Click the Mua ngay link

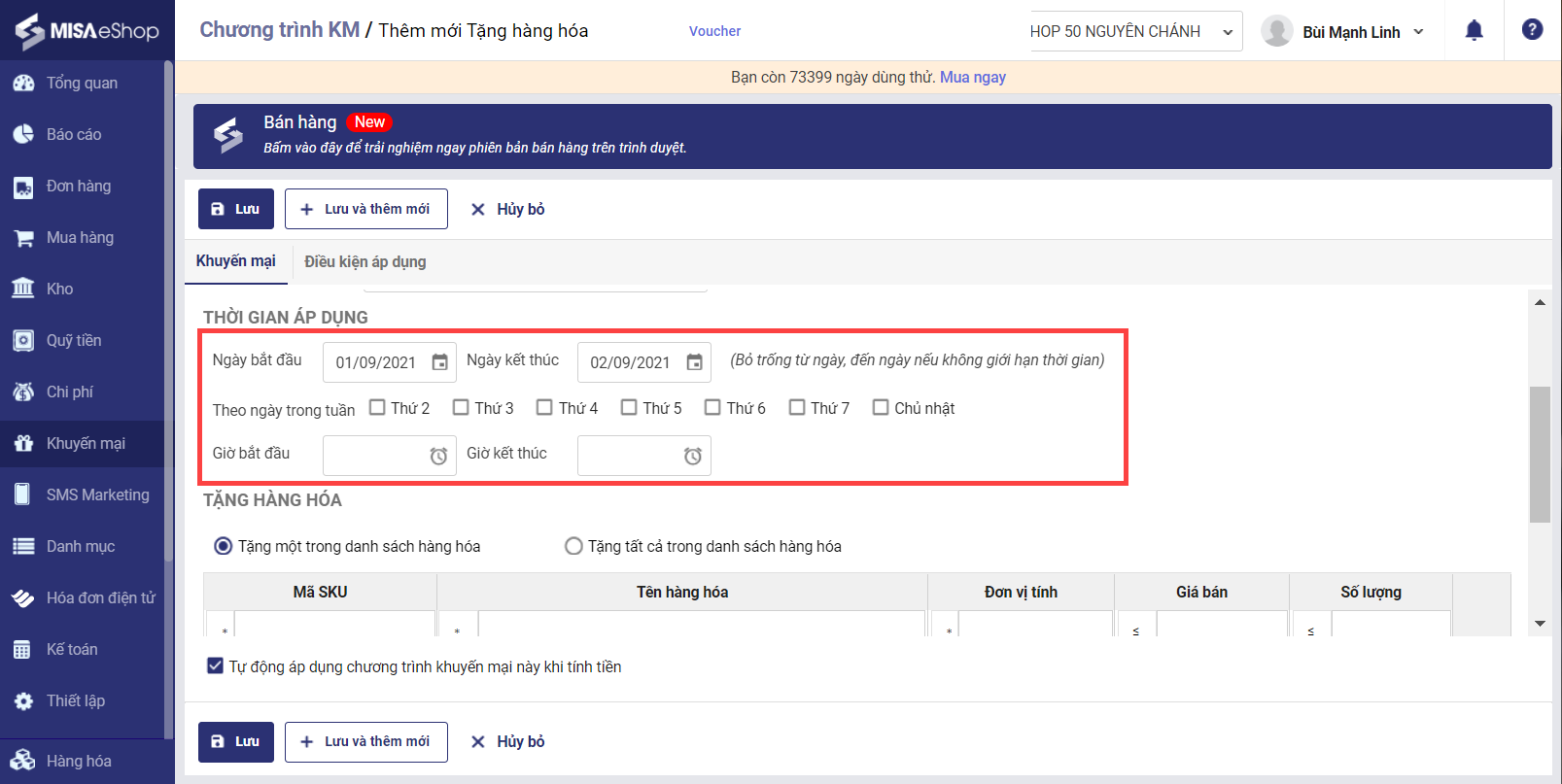972,77
